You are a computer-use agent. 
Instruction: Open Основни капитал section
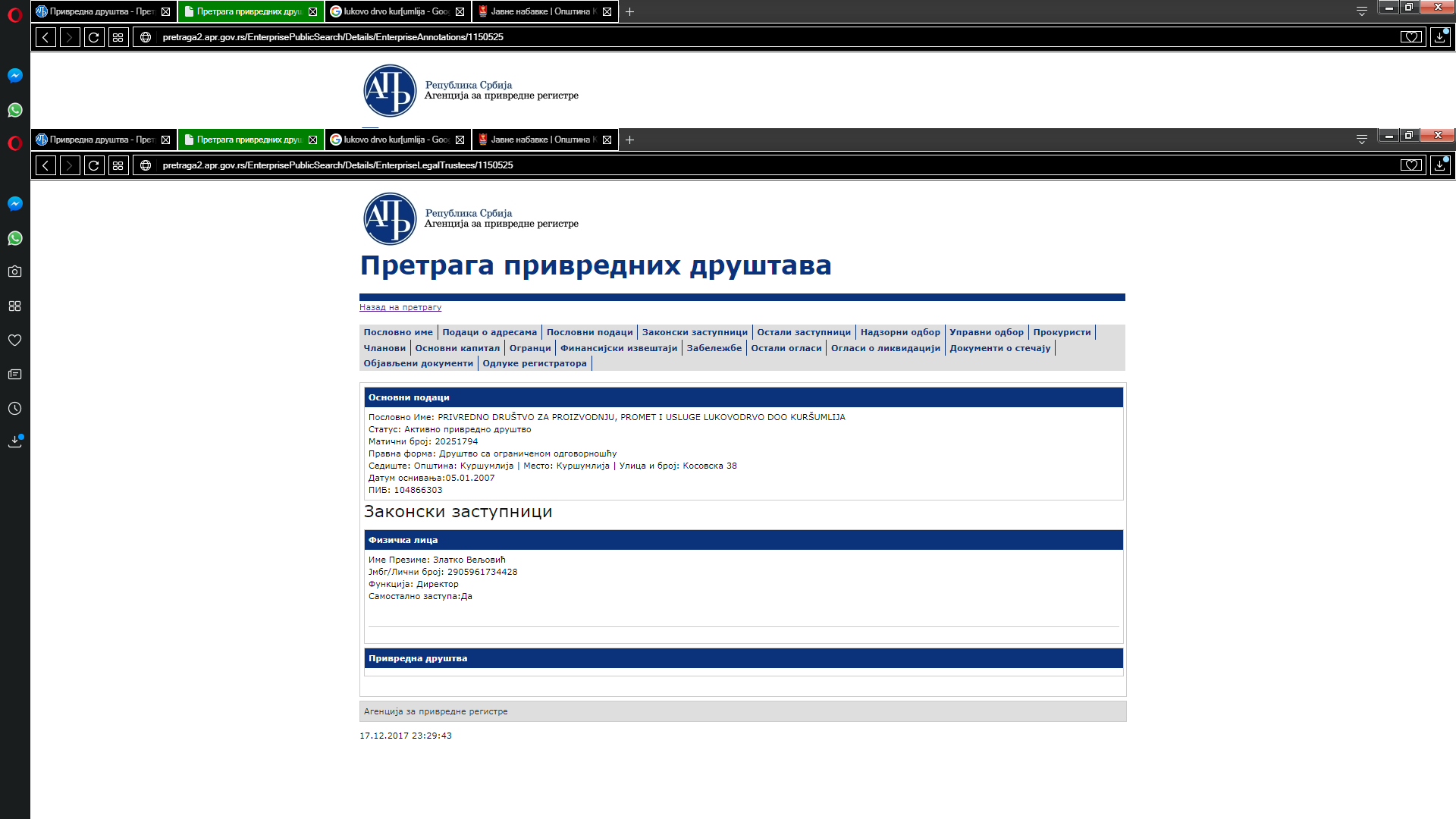(457, 348)
